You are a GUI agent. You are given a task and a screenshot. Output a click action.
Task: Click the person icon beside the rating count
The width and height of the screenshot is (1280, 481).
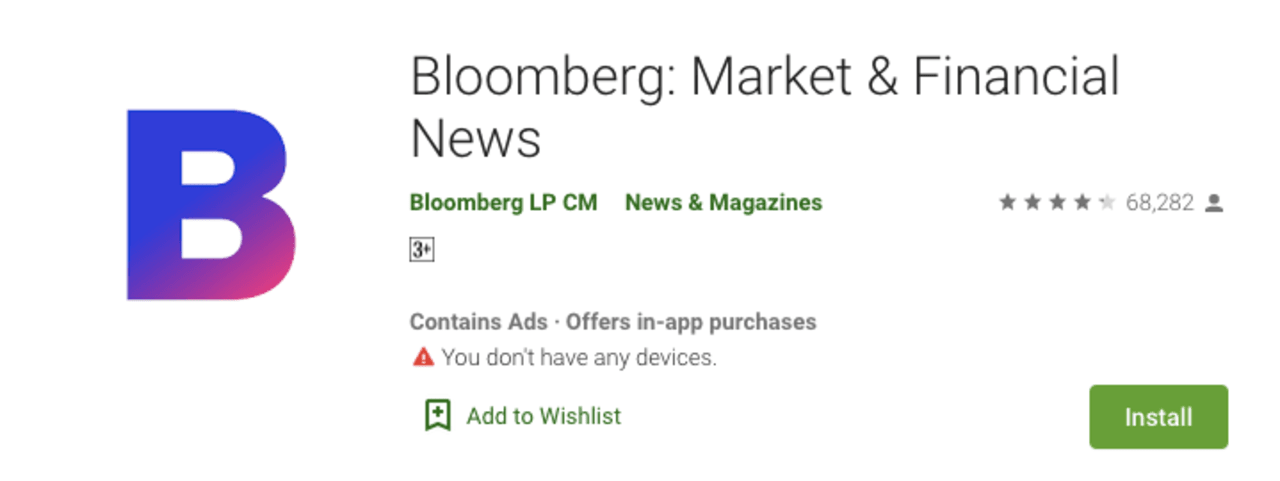click(x=1214, y=203)
